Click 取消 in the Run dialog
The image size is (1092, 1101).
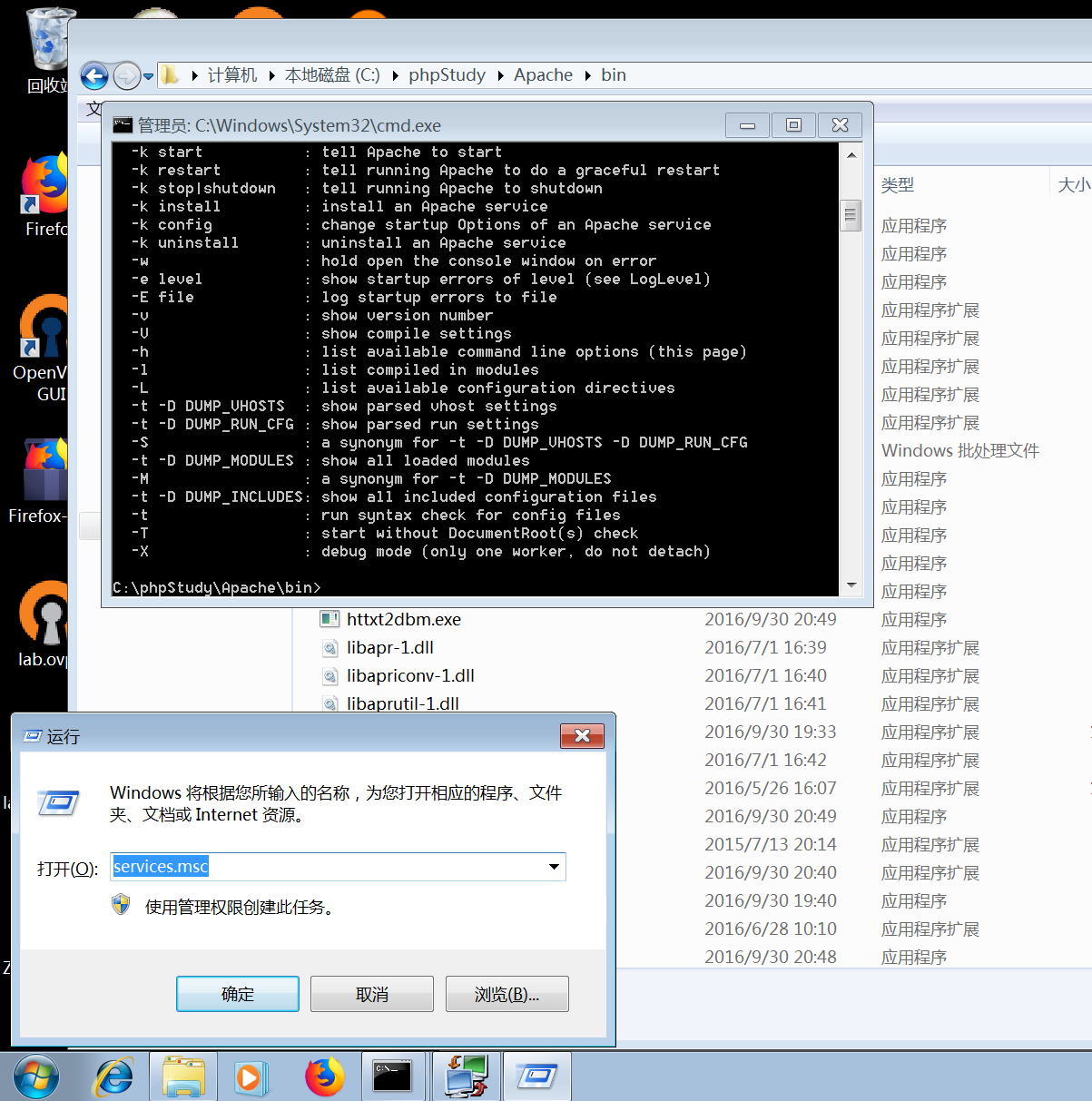click(x=372, y=994)
